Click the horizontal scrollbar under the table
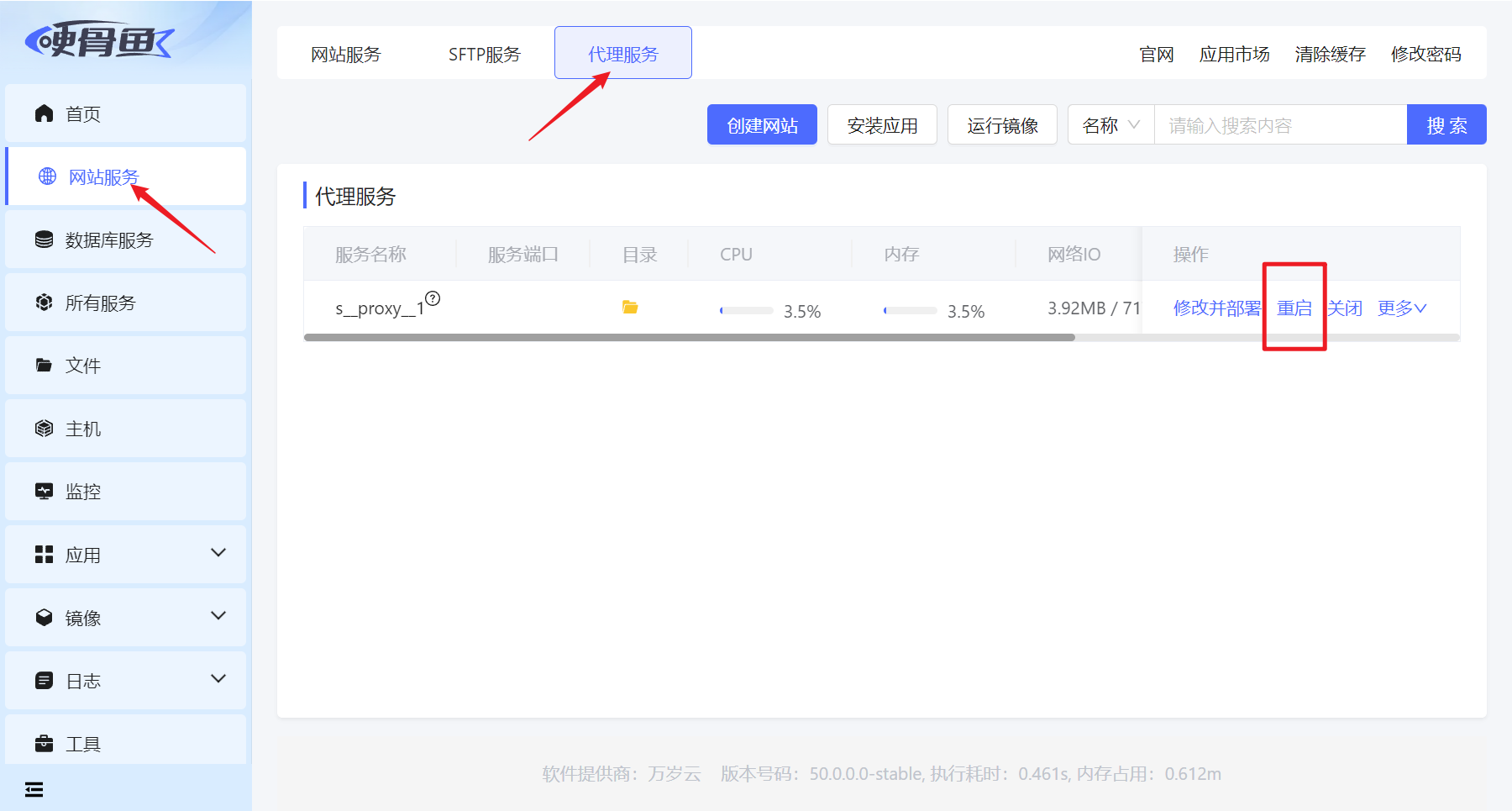 tap(690, 338)
